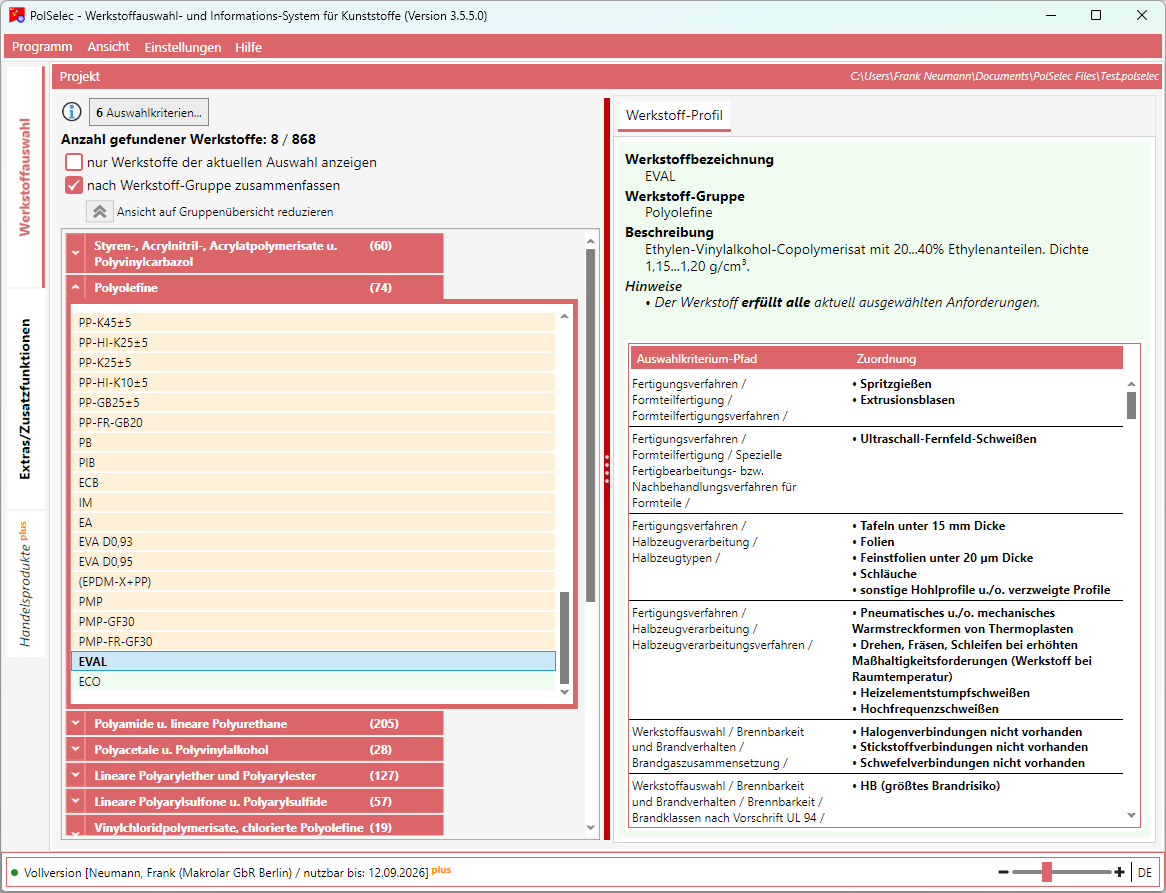Click HB (größtes Brandrisiko) entry
The height and width of the screenshot is (893, 1166).
(930, 786)
